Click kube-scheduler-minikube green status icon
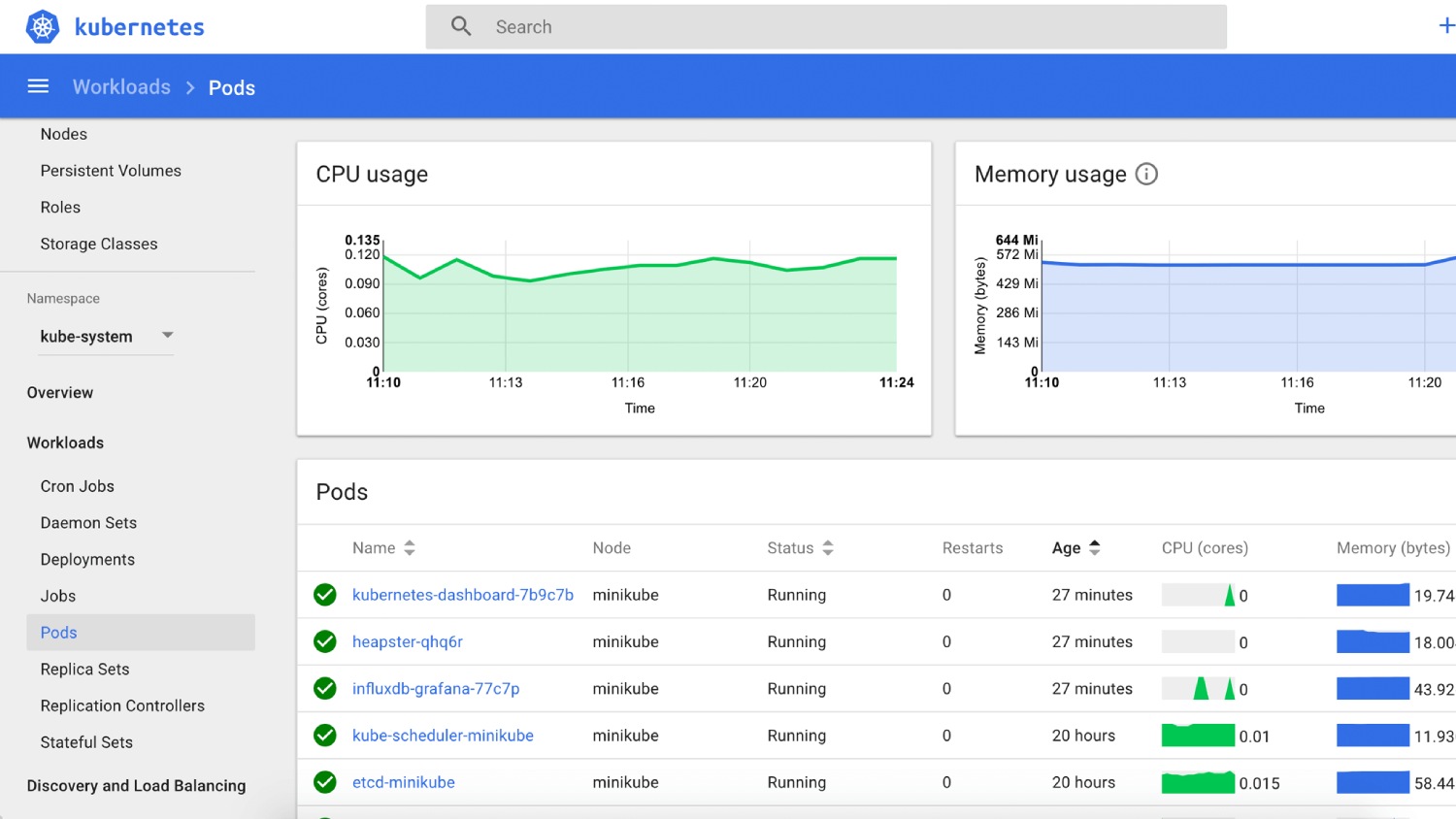The width and height of the screenshot is (1456, 819). coord(325,736)
